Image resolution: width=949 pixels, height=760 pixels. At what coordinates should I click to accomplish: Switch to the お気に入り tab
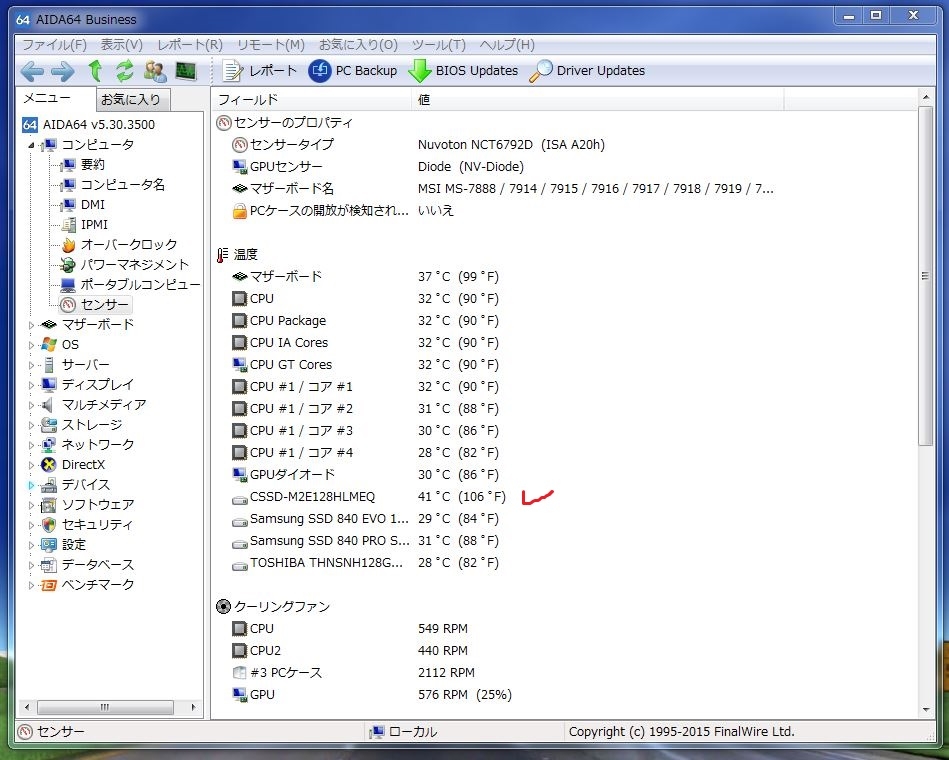point(131,99)
